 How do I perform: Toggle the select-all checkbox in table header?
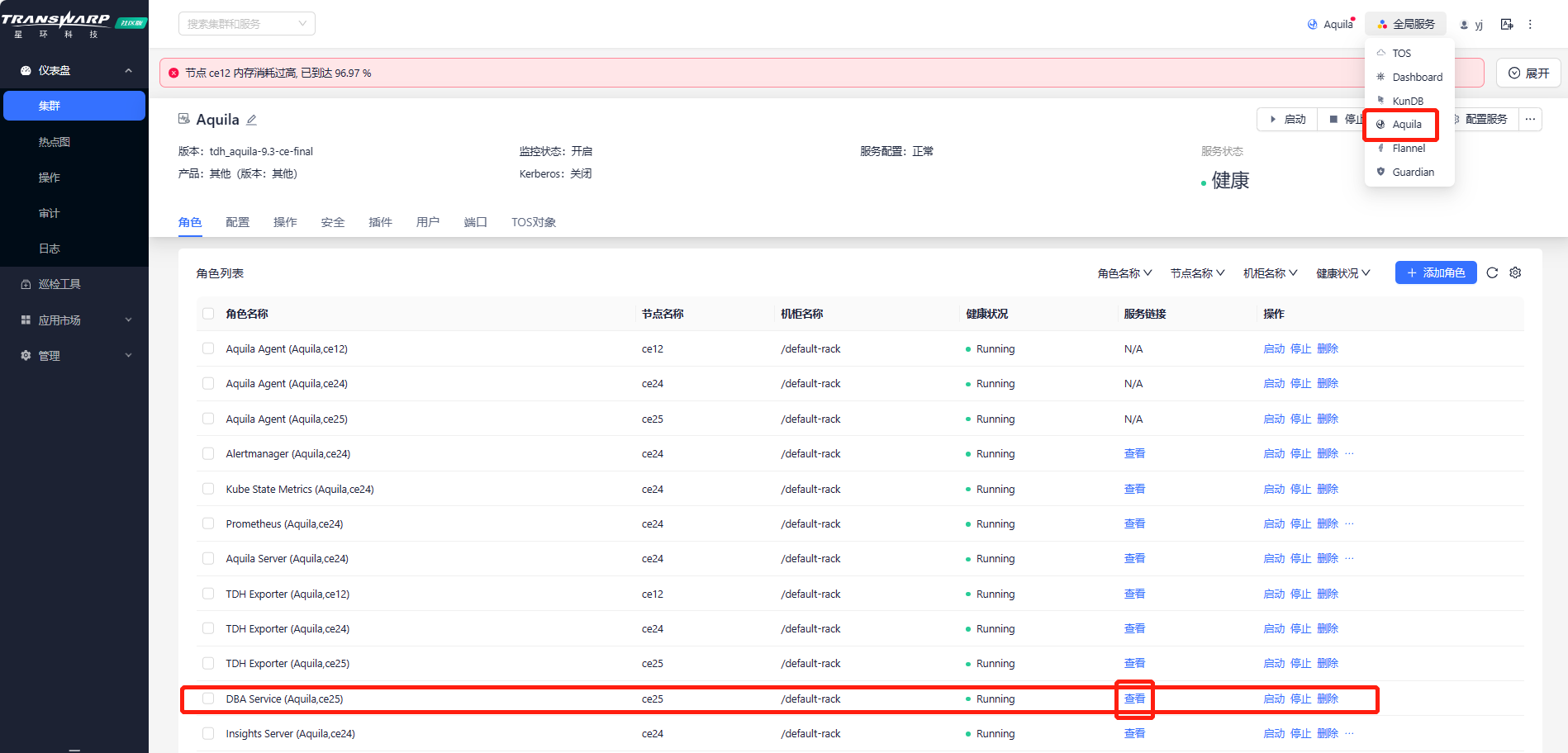click(208, 314)
